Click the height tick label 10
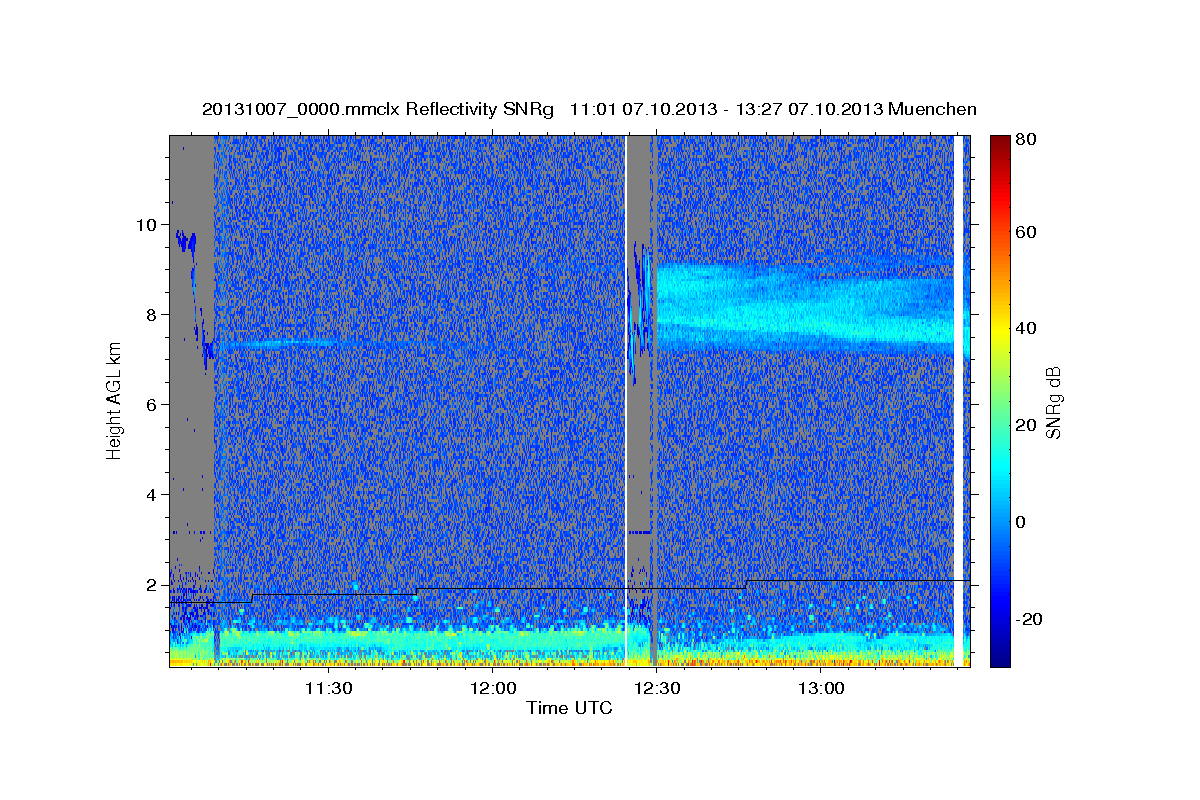Viewport: 1200px width, 800px height. (x=149, y=224)
